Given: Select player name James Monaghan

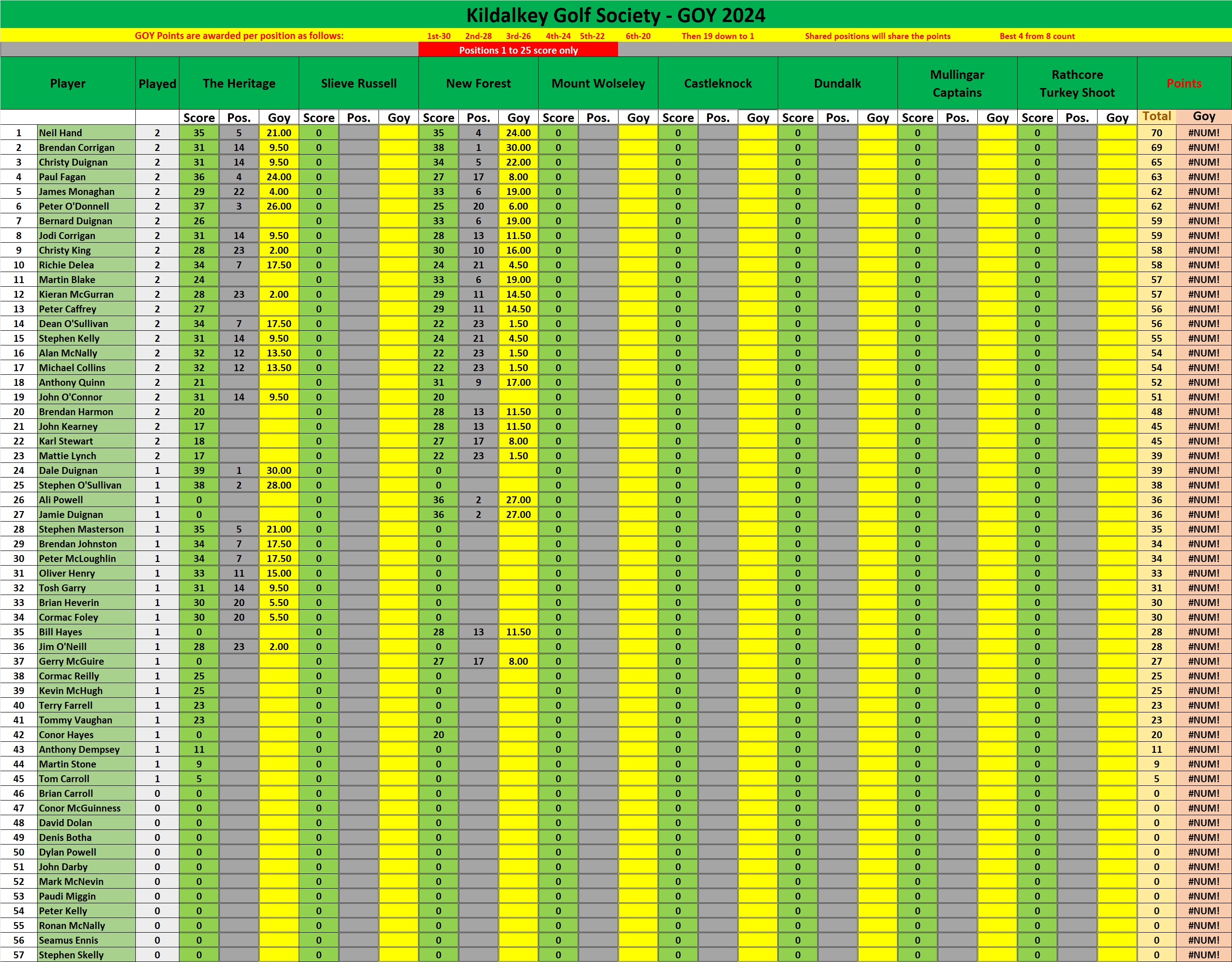Looking at the screenshot, I should click(x=86, y=191).
